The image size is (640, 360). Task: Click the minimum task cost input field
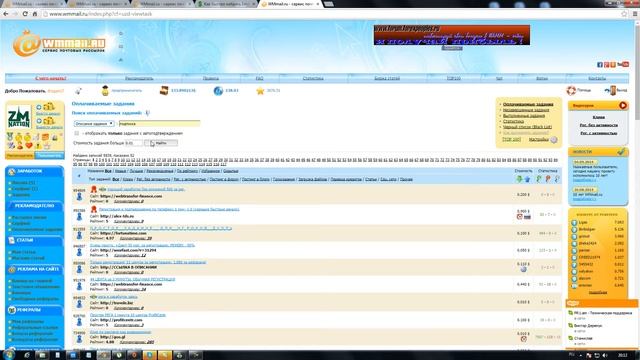coord(133,143)
